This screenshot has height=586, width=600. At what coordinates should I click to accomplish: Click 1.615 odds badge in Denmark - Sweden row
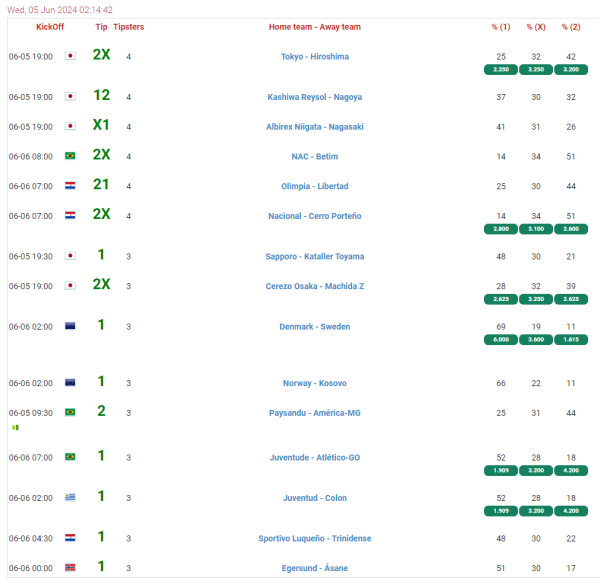point(571,340)
